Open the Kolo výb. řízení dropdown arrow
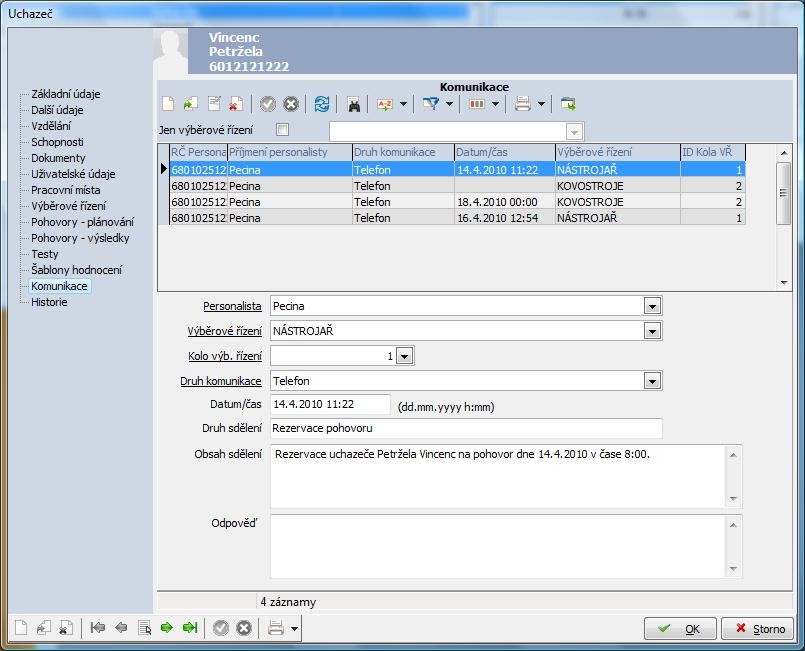The height and width of the screenshot is (651, 805). point(404,356)
